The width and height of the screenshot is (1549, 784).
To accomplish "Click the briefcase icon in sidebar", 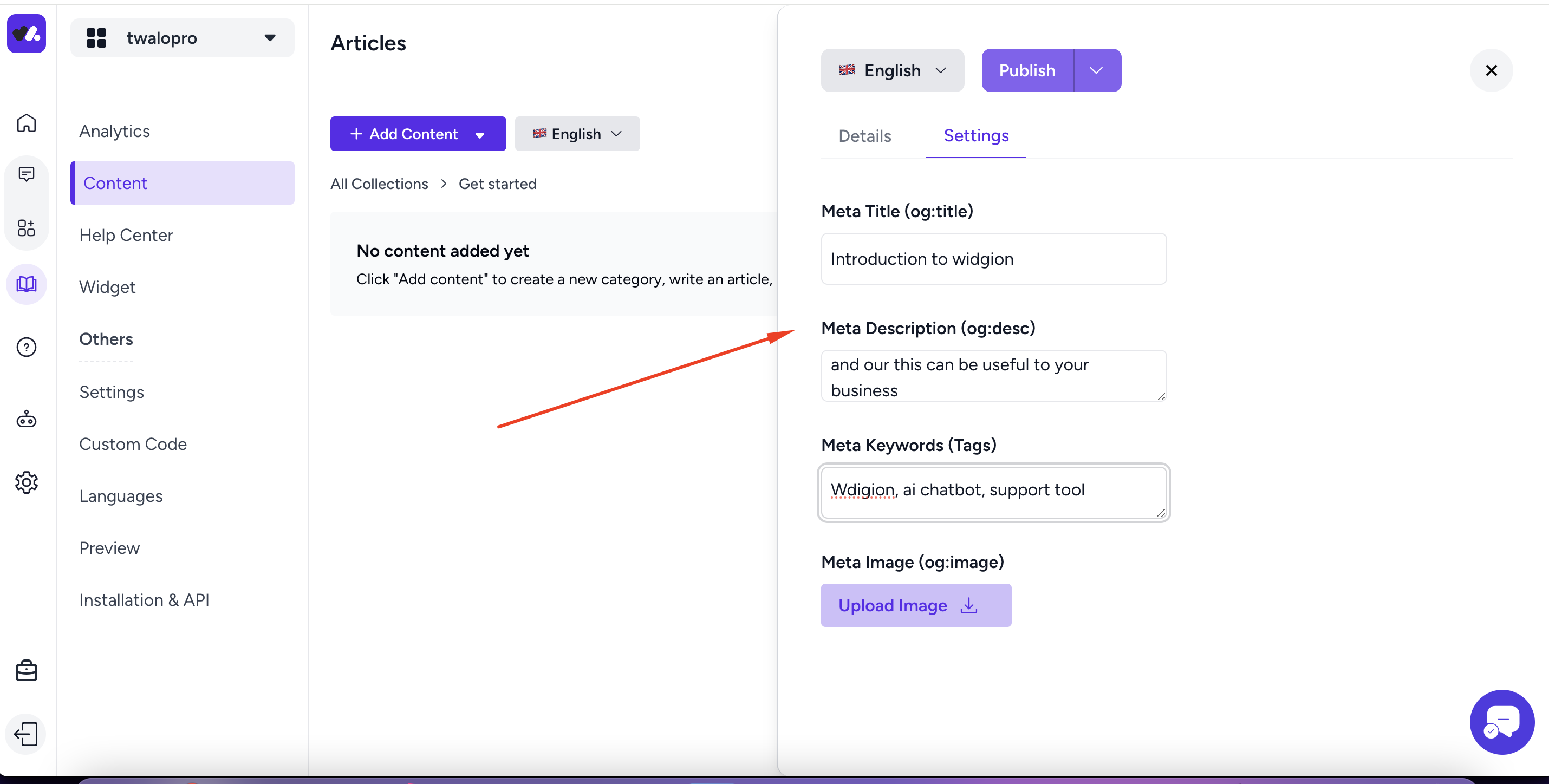I will [27, 670].
